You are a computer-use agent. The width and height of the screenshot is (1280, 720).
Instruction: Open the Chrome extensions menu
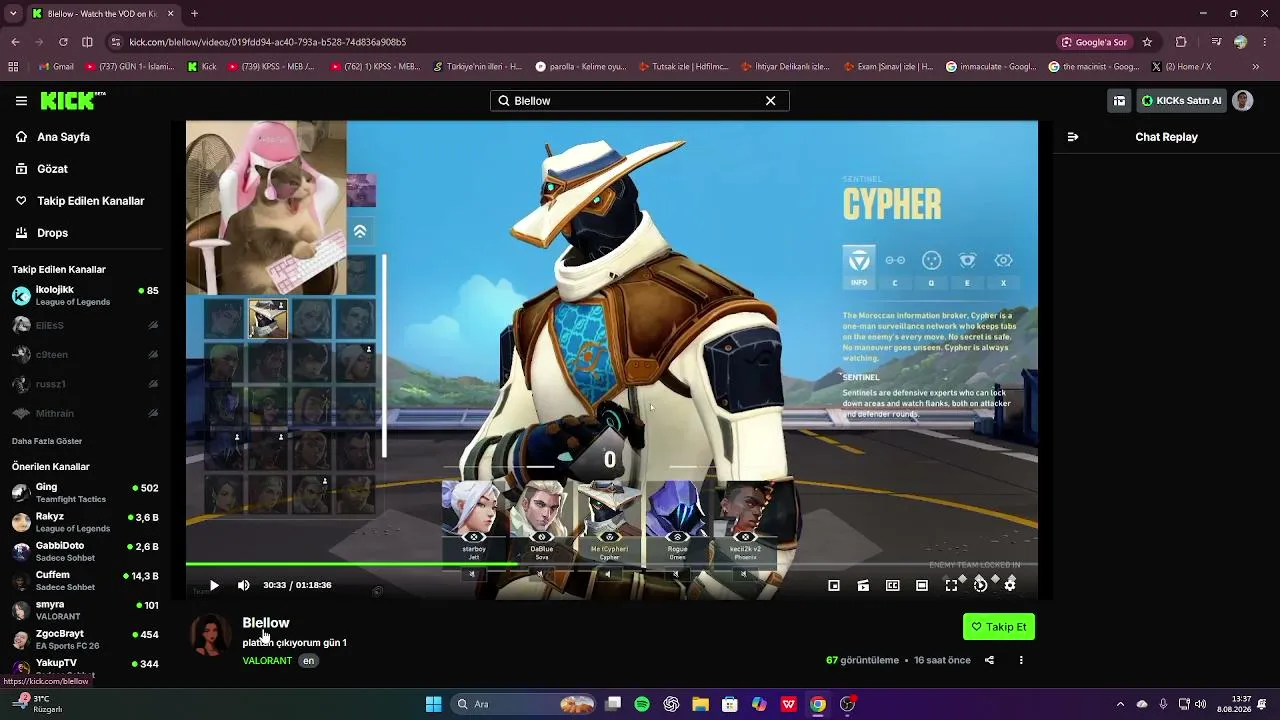coord(1181,42)
